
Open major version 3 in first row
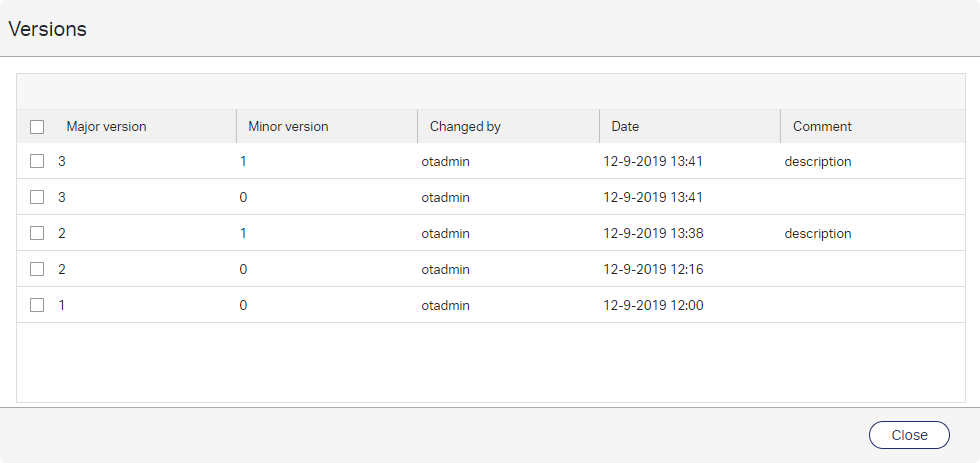click(x=62, y=161)
